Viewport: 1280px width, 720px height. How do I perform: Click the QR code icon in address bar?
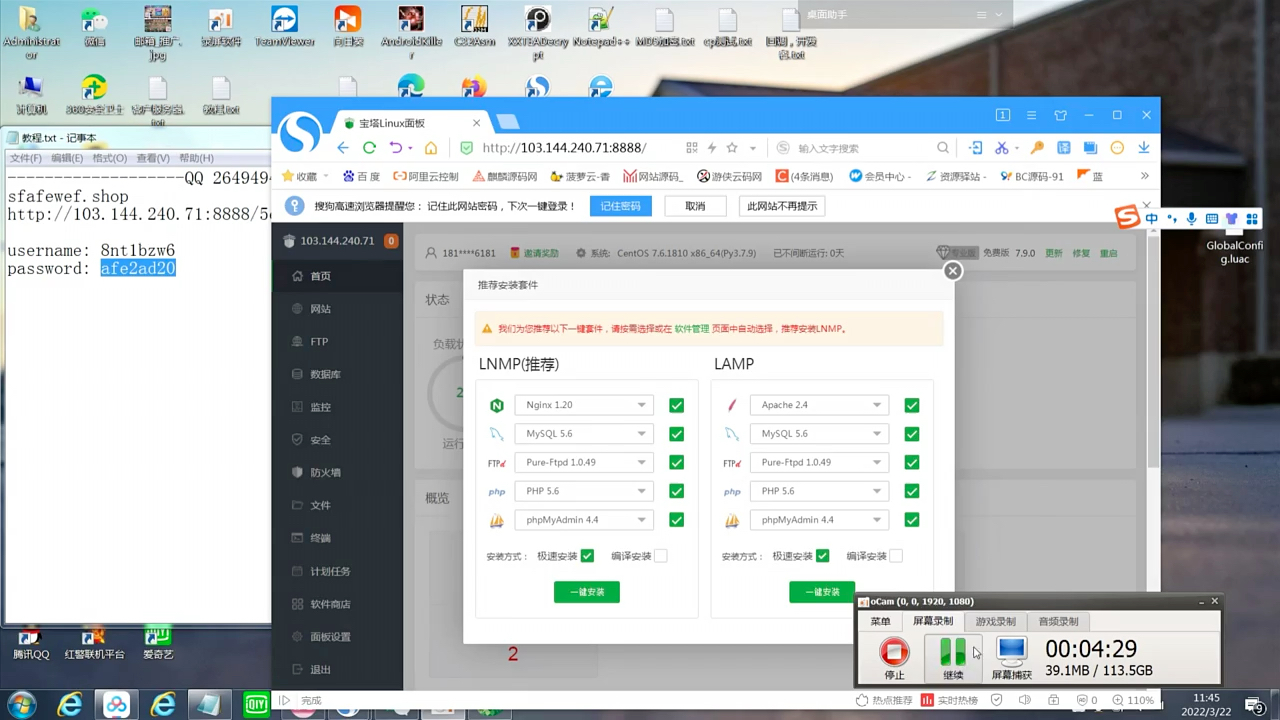[x=691, y=148]
